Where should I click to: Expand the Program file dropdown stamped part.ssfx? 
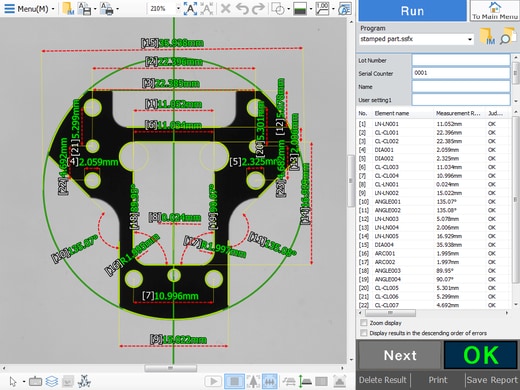pyautogui.click(x=470, y=39)
